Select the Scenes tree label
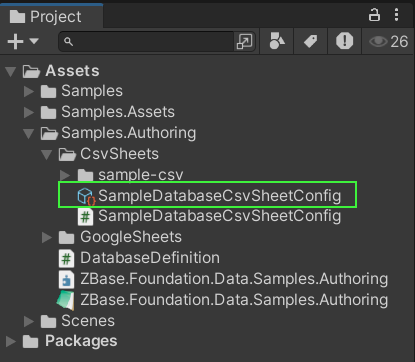 88,321
